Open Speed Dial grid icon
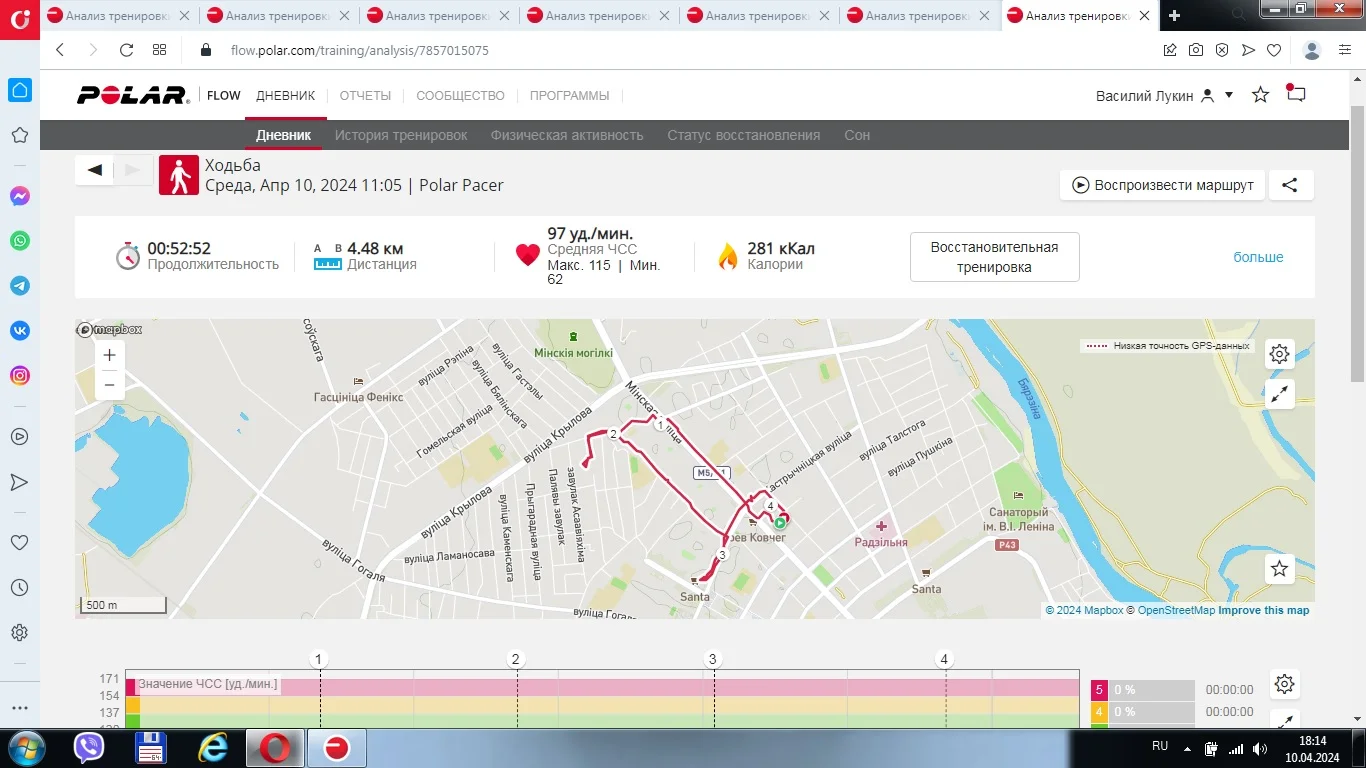The height and width of the screenshot is (768, 1366). (159, 50)
